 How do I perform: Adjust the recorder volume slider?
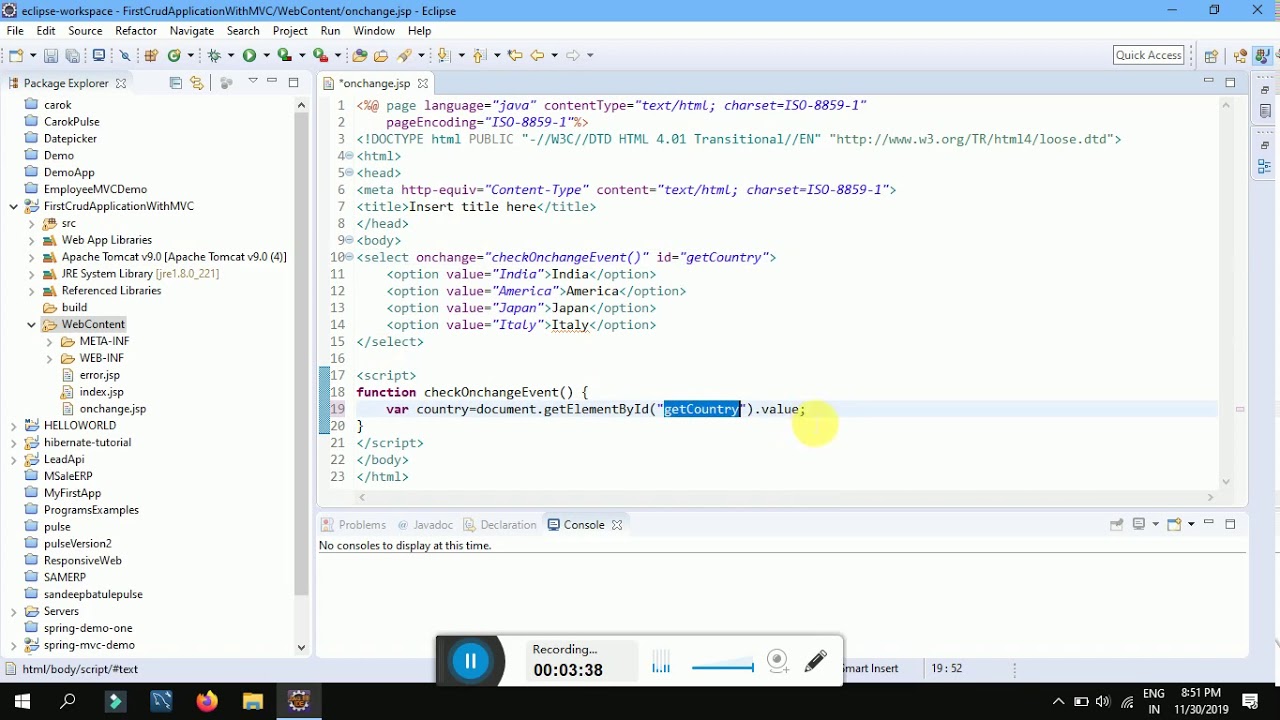(721, 666)
